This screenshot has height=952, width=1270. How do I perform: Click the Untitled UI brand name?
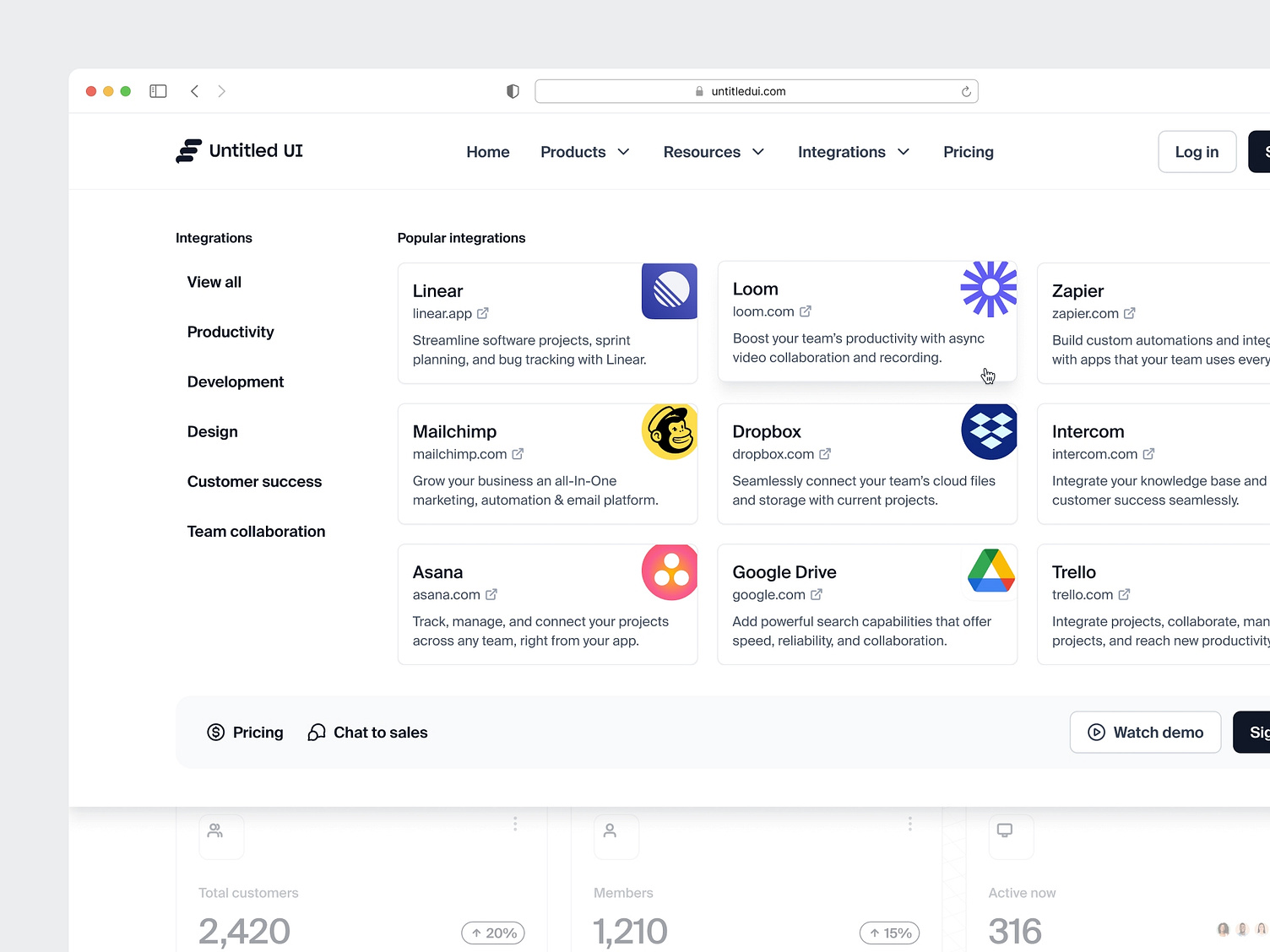tap(256, 151)
